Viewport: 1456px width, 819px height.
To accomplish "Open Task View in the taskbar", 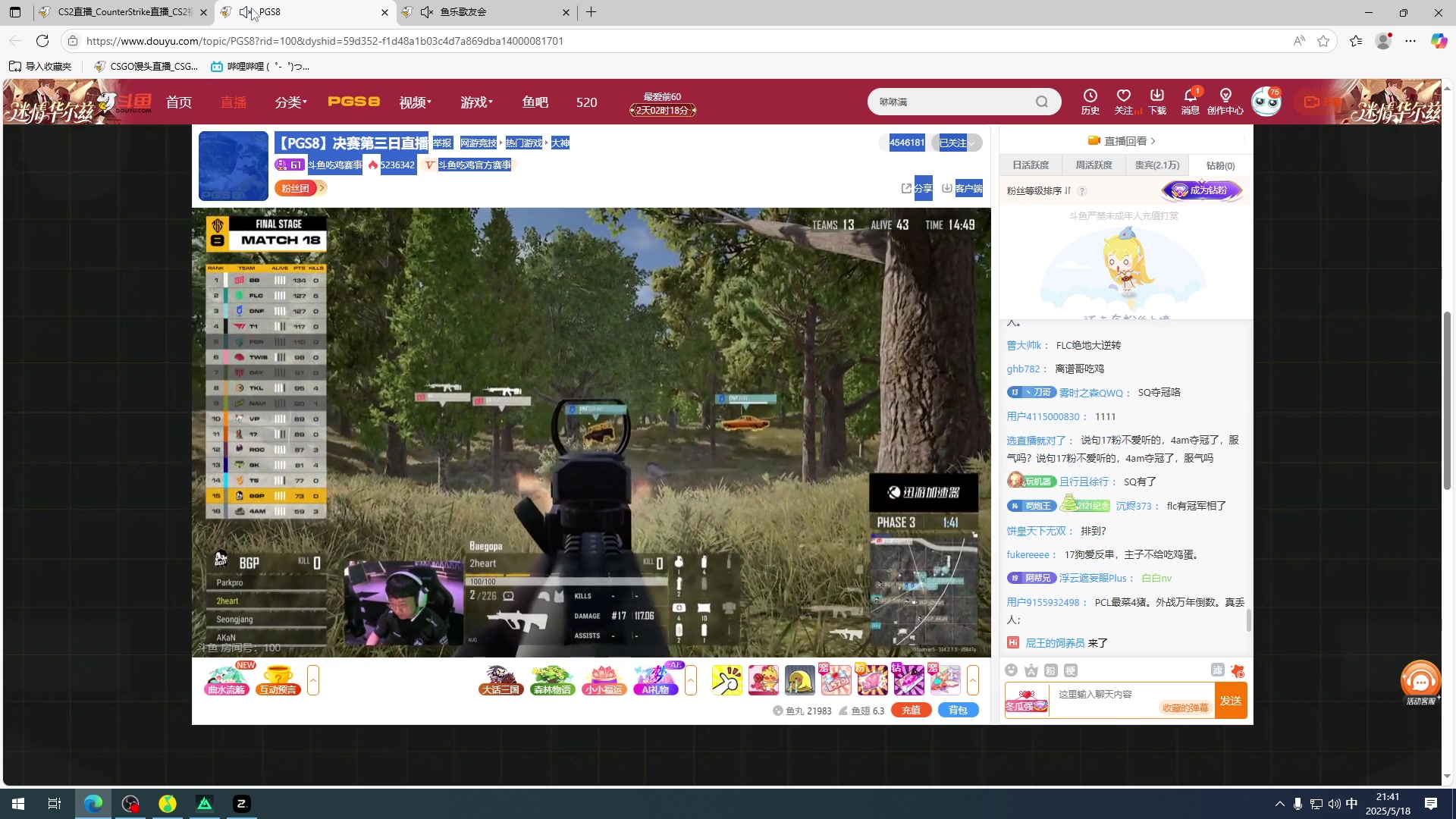I will click(x=55, y=804).
